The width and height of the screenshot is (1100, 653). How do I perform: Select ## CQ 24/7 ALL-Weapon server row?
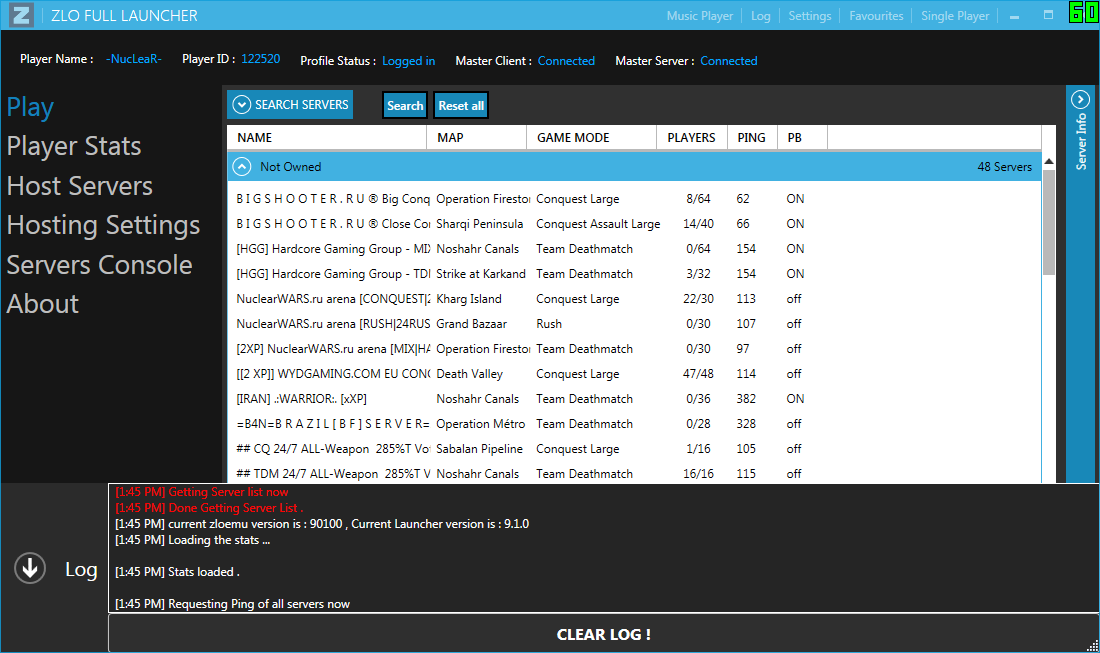coord(634,449)
